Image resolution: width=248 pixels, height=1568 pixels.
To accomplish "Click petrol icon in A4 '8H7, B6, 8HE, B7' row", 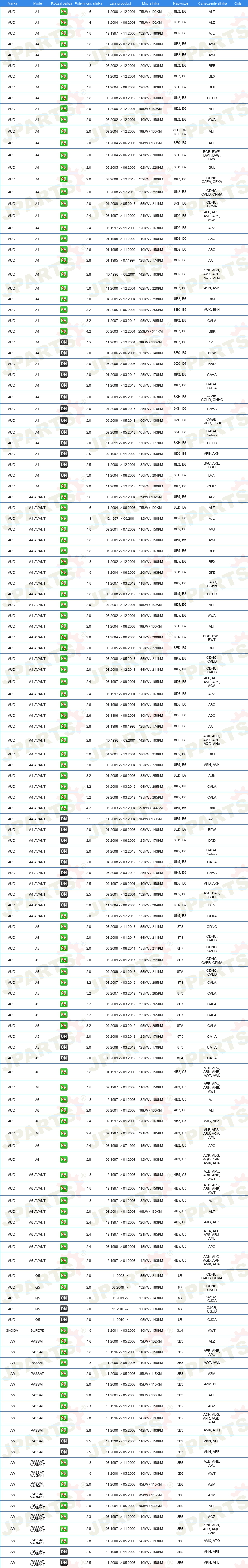I will pyautogui.click(x=63, y=132).
